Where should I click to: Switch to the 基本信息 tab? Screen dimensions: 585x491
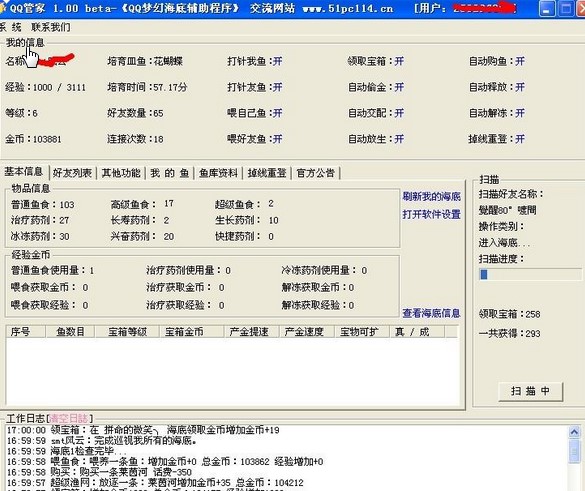24,172
